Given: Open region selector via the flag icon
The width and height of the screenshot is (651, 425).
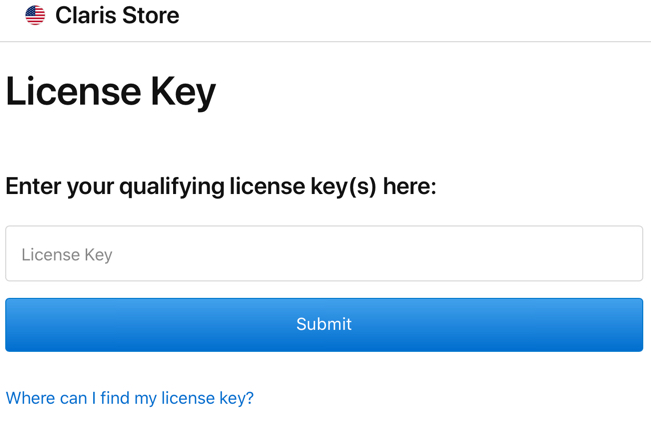Looking at the screenshot, I should 35,15.
